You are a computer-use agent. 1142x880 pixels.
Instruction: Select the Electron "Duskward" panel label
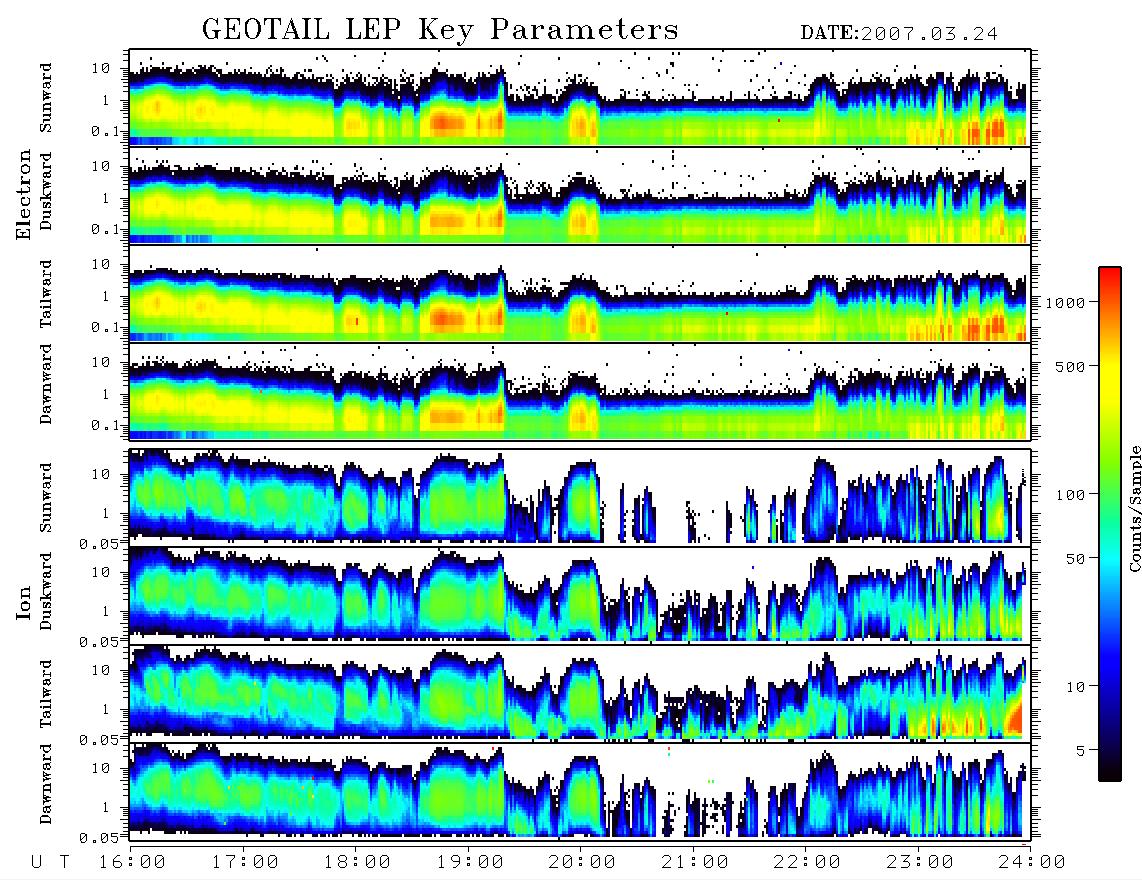tap(46, 191)
